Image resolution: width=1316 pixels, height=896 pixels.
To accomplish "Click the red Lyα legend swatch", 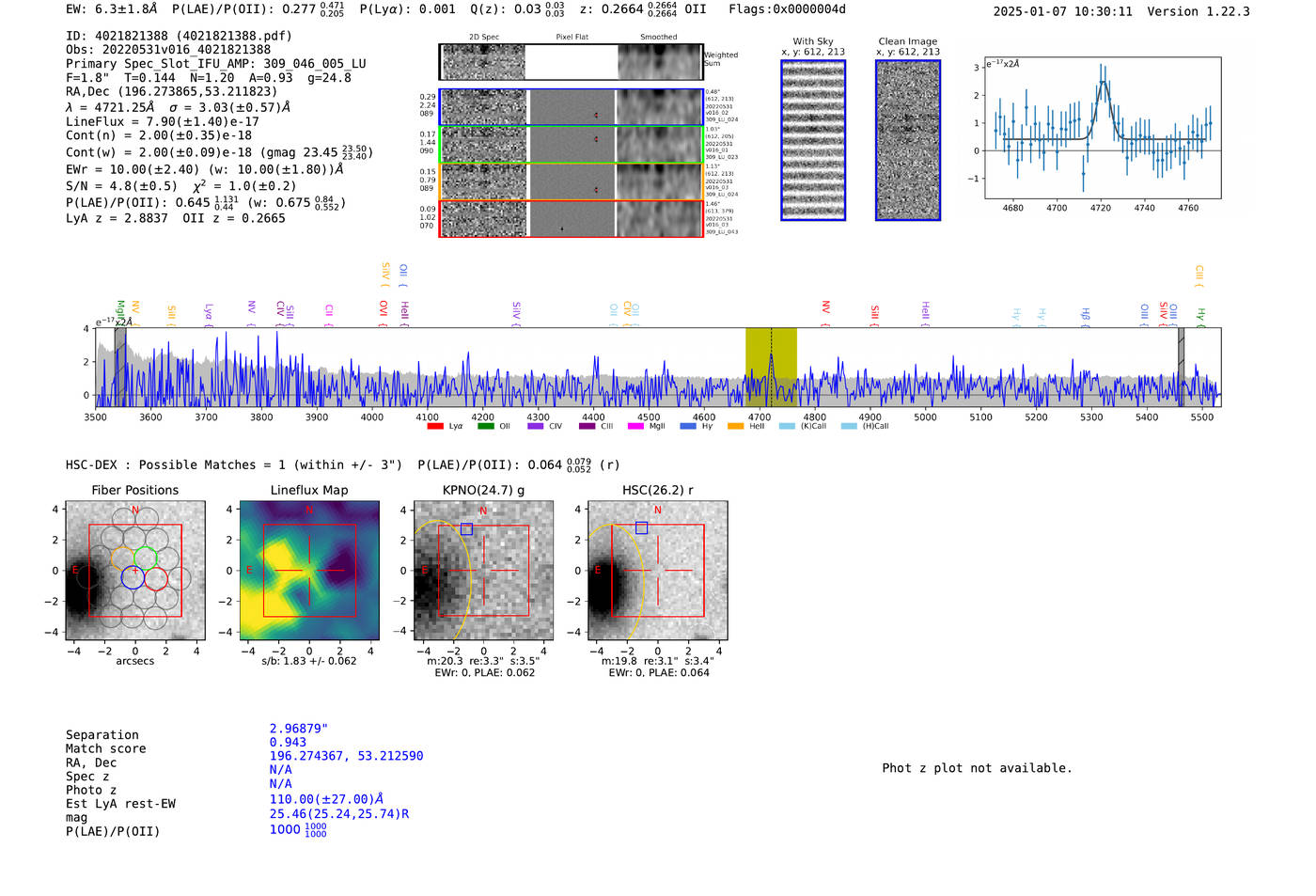I will tap(435, 426).
